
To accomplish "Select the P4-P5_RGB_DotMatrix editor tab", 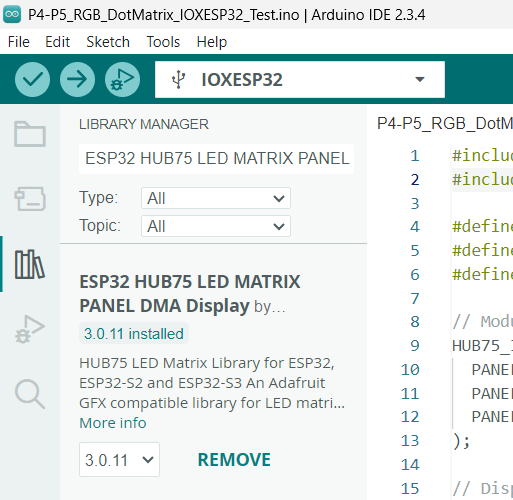I will click(445, 124).
